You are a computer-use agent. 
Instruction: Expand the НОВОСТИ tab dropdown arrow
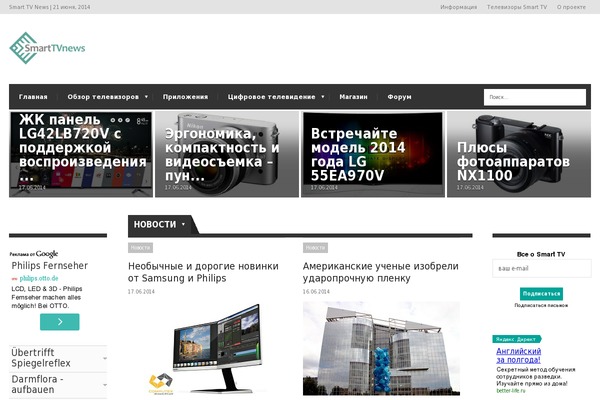pos(183,224)
